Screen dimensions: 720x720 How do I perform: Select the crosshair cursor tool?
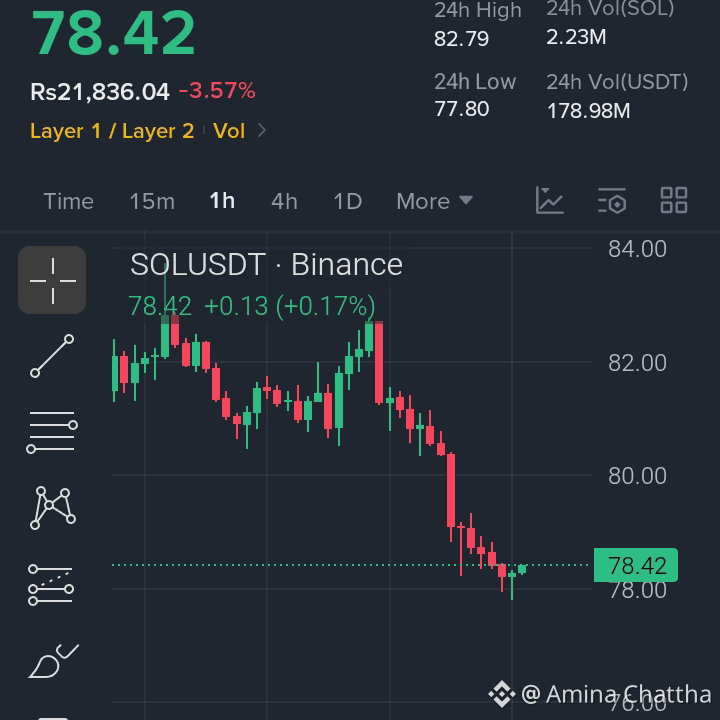pos(52,280)
